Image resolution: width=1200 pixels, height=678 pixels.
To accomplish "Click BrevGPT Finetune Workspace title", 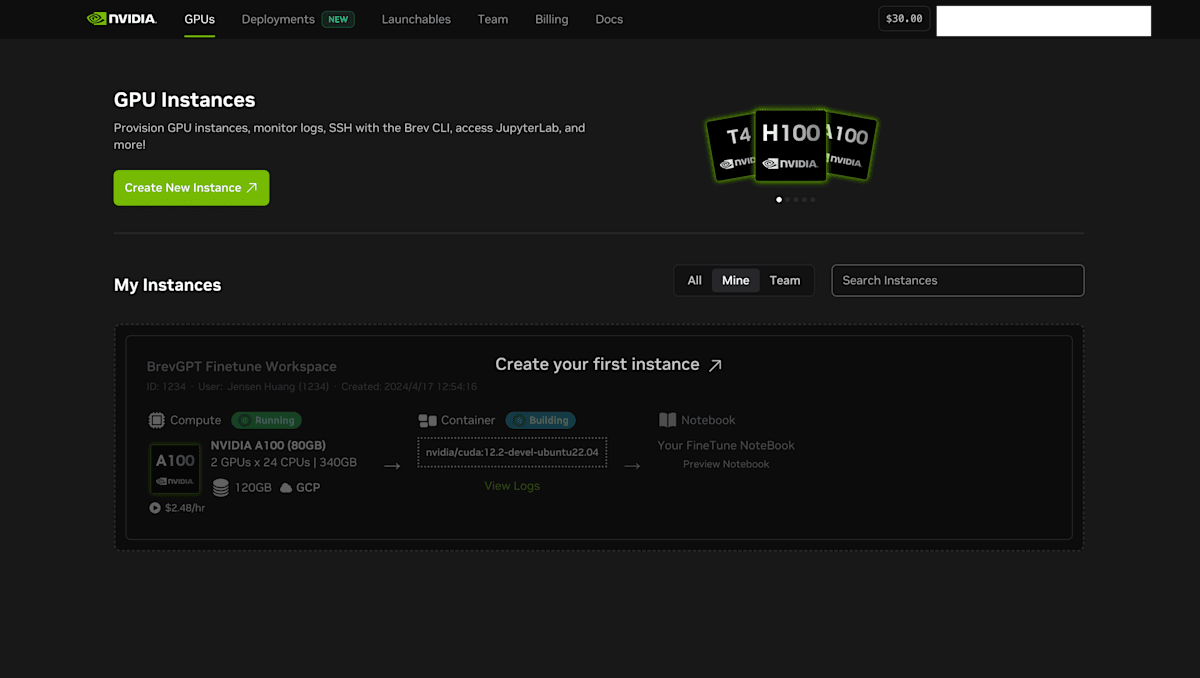I will [x=242, y=367].
